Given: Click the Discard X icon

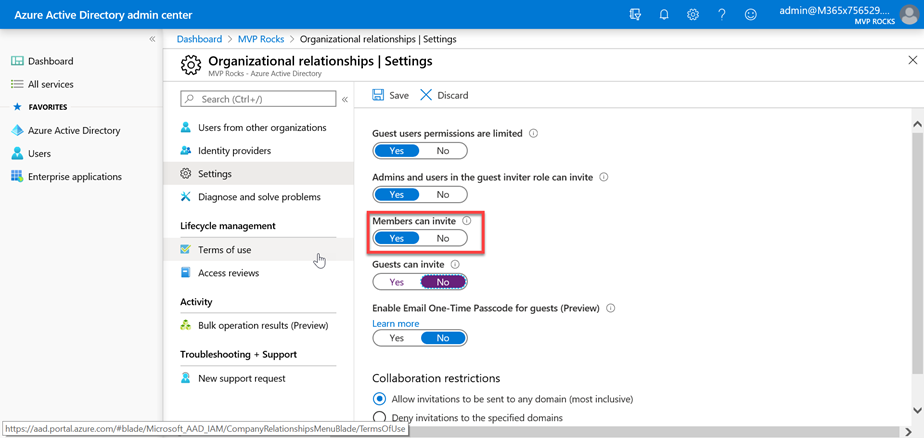Looking at the screenshot, I should click(425, 95).
